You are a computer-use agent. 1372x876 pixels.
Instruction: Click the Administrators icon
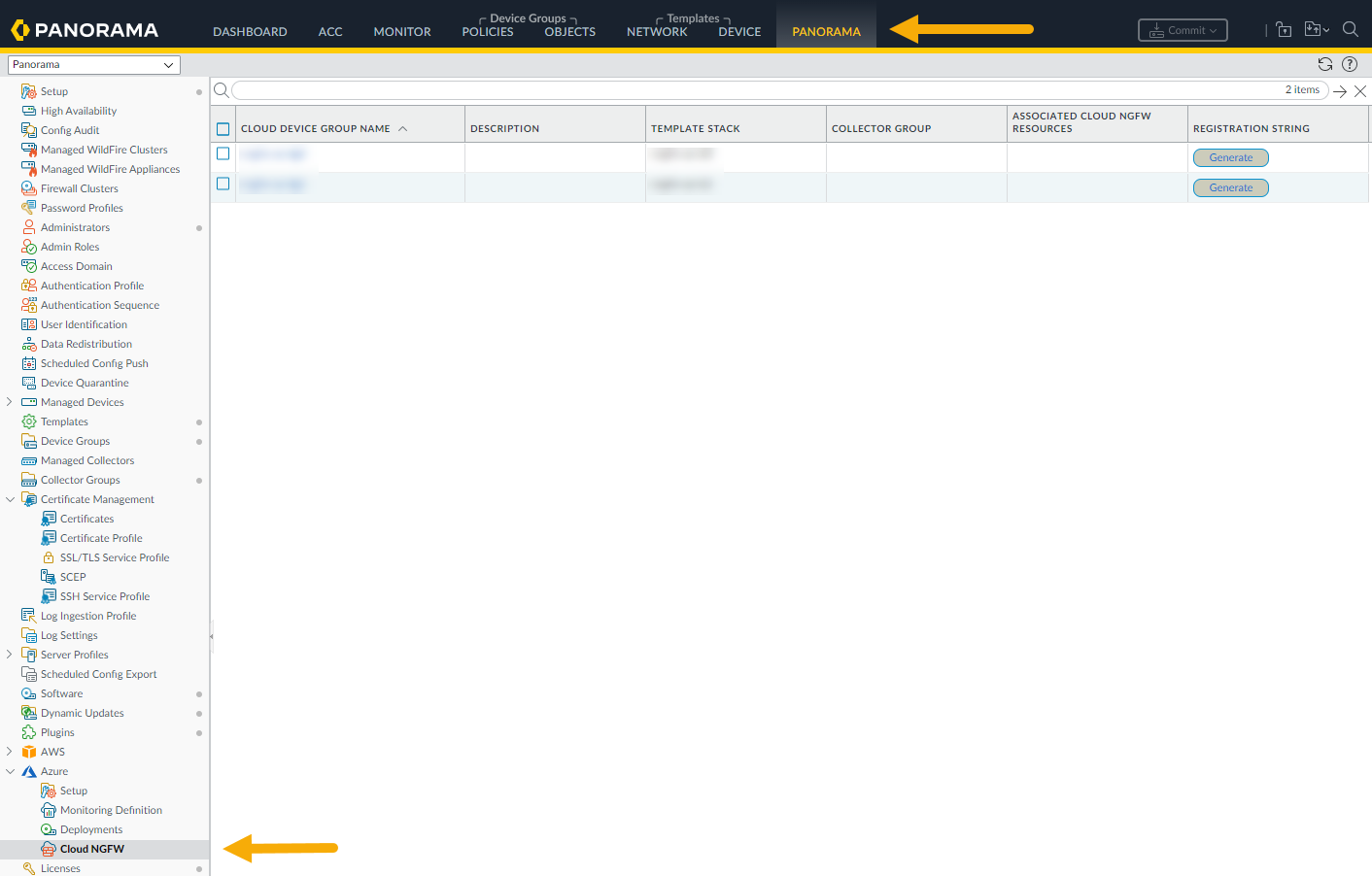coord(29,227)
